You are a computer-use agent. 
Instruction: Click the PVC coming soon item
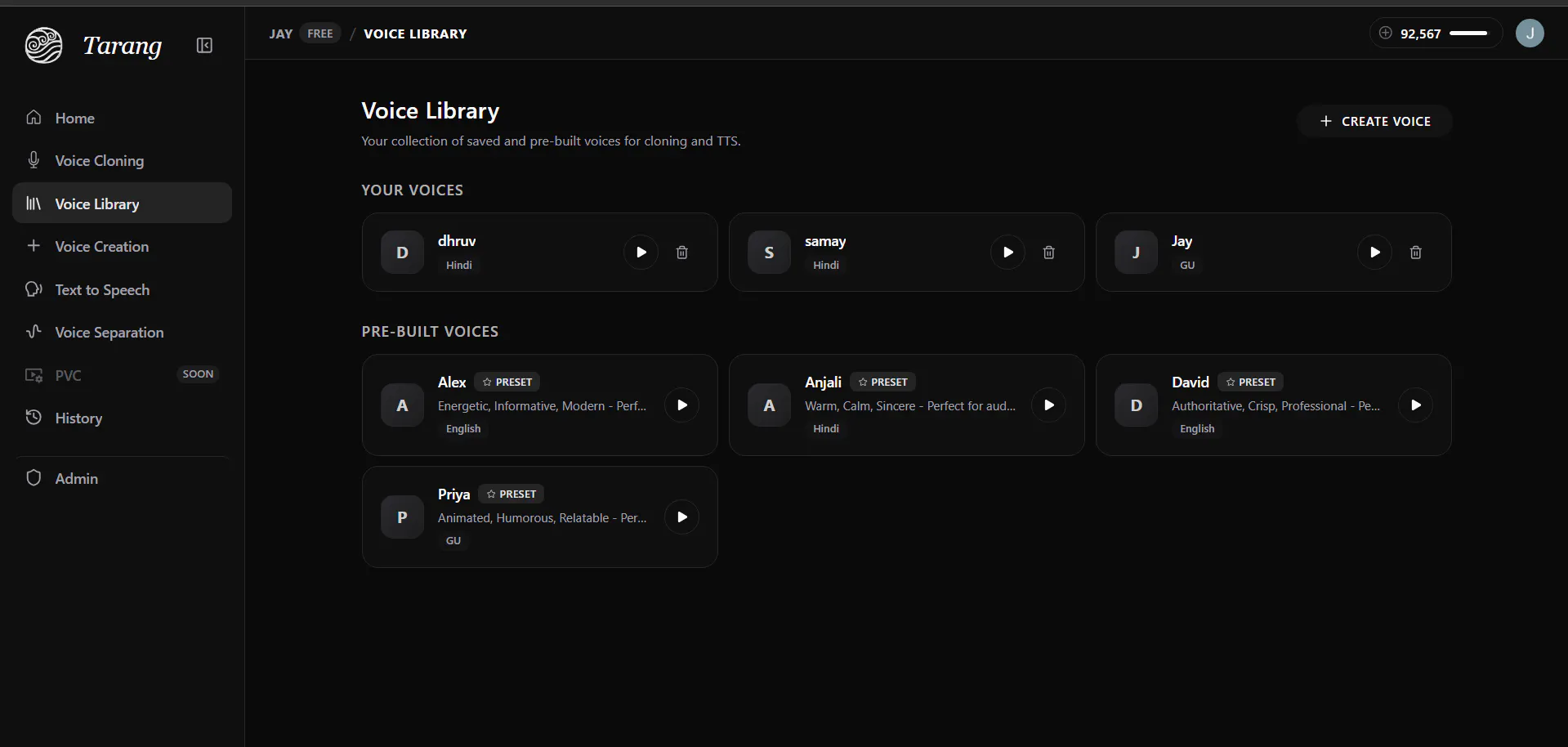pyautogui.click(x=122, y=375)
